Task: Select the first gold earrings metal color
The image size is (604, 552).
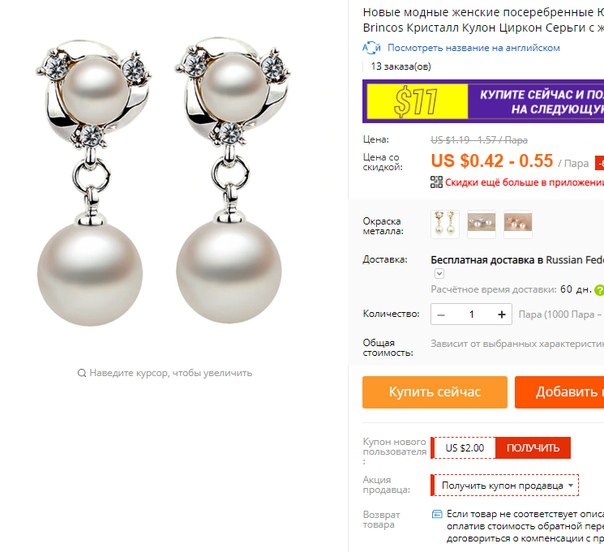Action: coord(445,223)
